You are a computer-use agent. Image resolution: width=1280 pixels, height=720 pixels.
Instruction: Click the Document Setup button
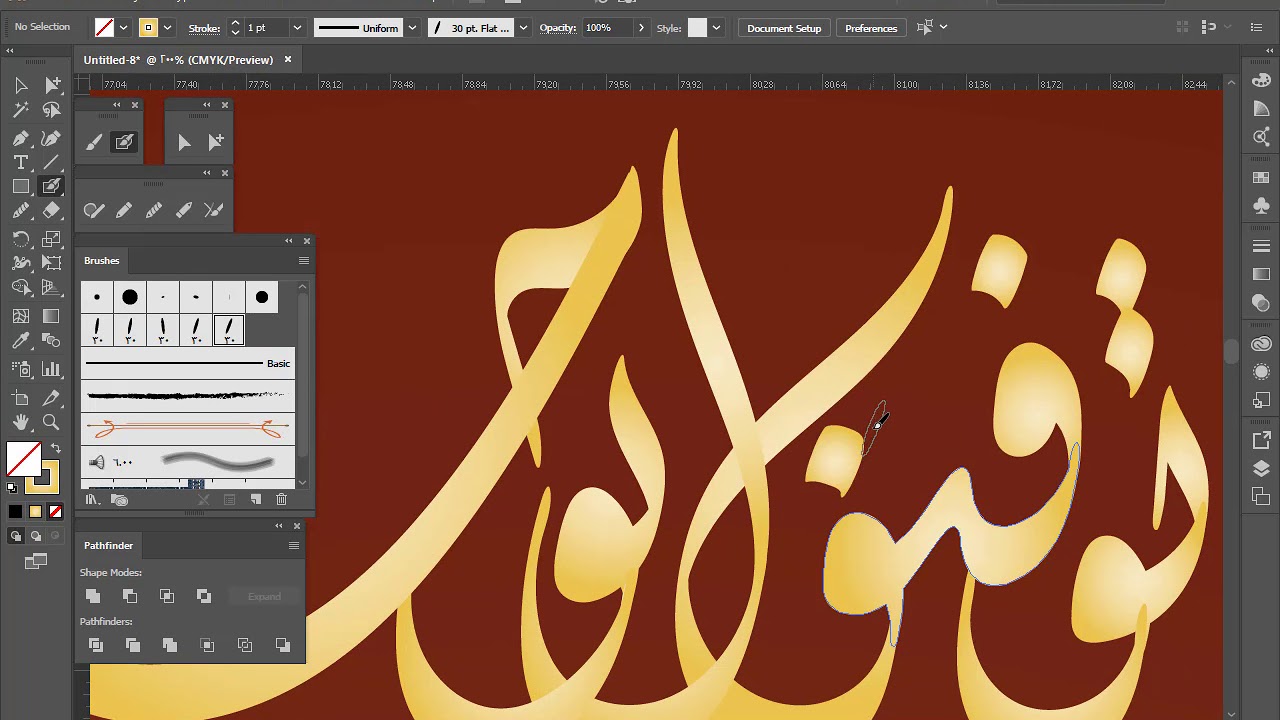tap(784, 28)
